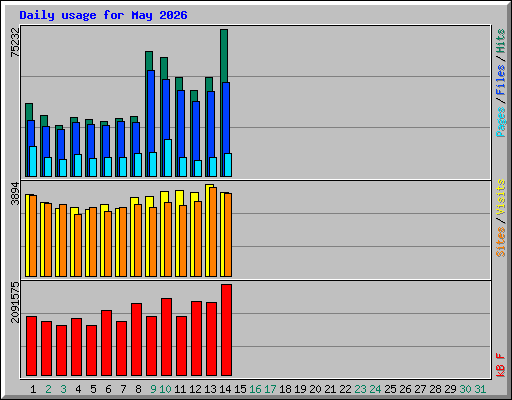The height and width of the screenshot is (400, 512).
Task: Click the 'Daily usage for May 2026' title
Action: point(103,15)
